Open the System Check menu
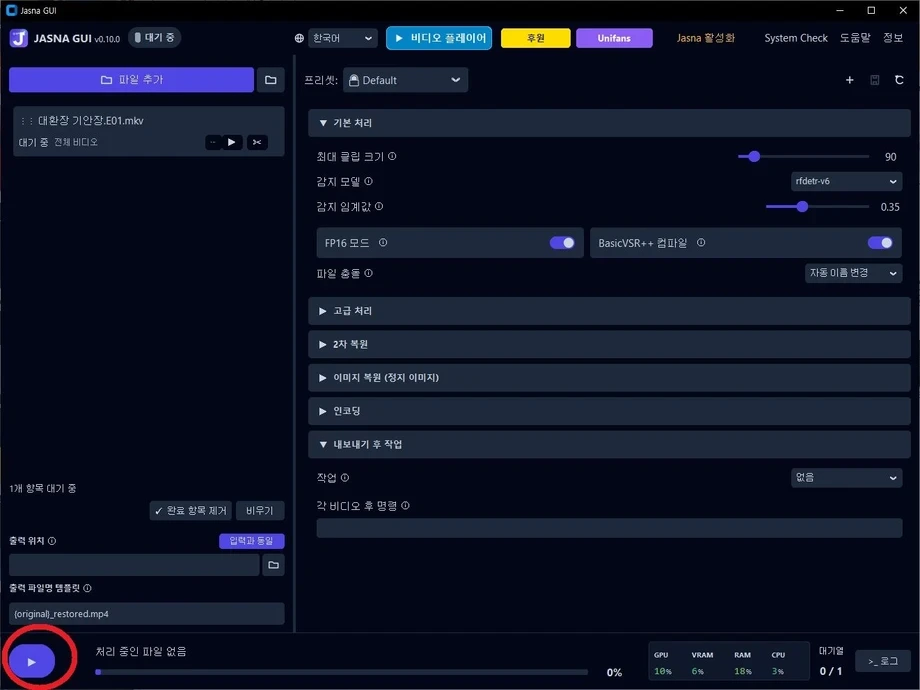Viewport: 920px width, 690px height. (x=796, y=38)
